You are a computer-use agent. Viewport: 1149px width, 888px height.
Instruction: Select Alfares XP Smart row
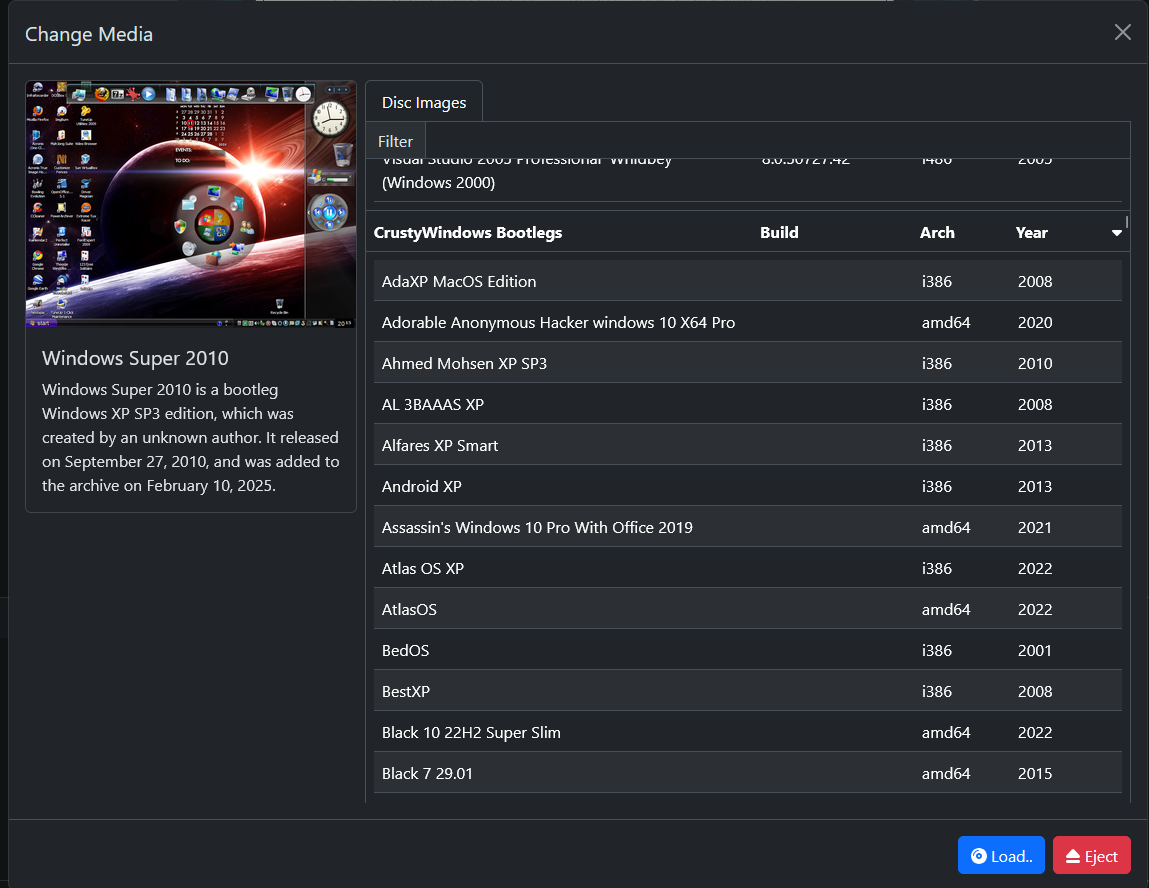coord(747,445)
